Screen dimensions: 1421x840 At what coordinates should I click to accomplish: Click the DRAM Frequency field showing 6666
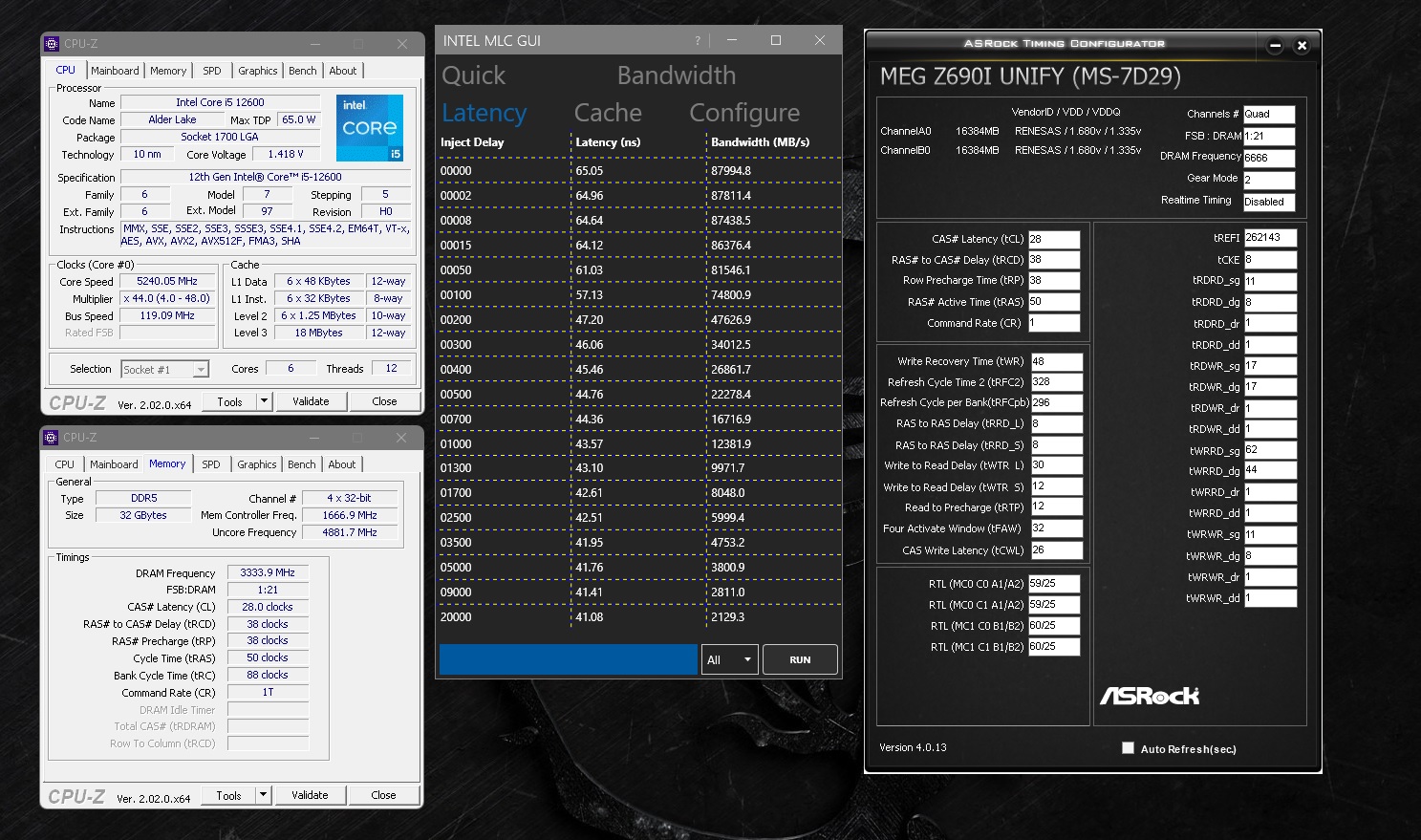[1269, 159]
